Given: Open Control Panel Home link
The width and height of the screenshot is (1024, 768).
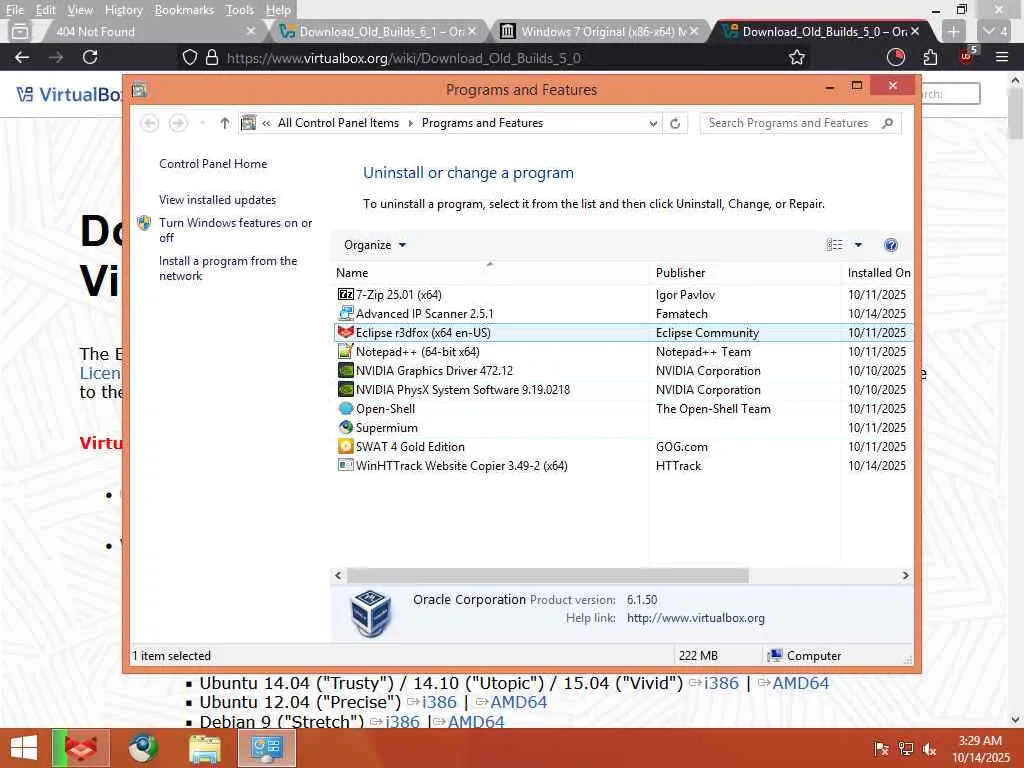Looking at the screenshot, I should [x=213, y=164].
